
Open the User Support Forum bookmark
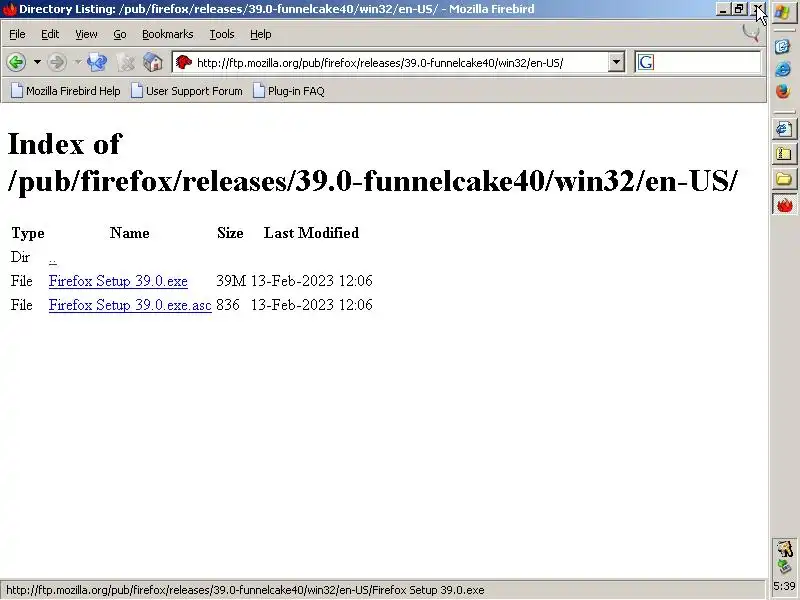click(187, 91)
